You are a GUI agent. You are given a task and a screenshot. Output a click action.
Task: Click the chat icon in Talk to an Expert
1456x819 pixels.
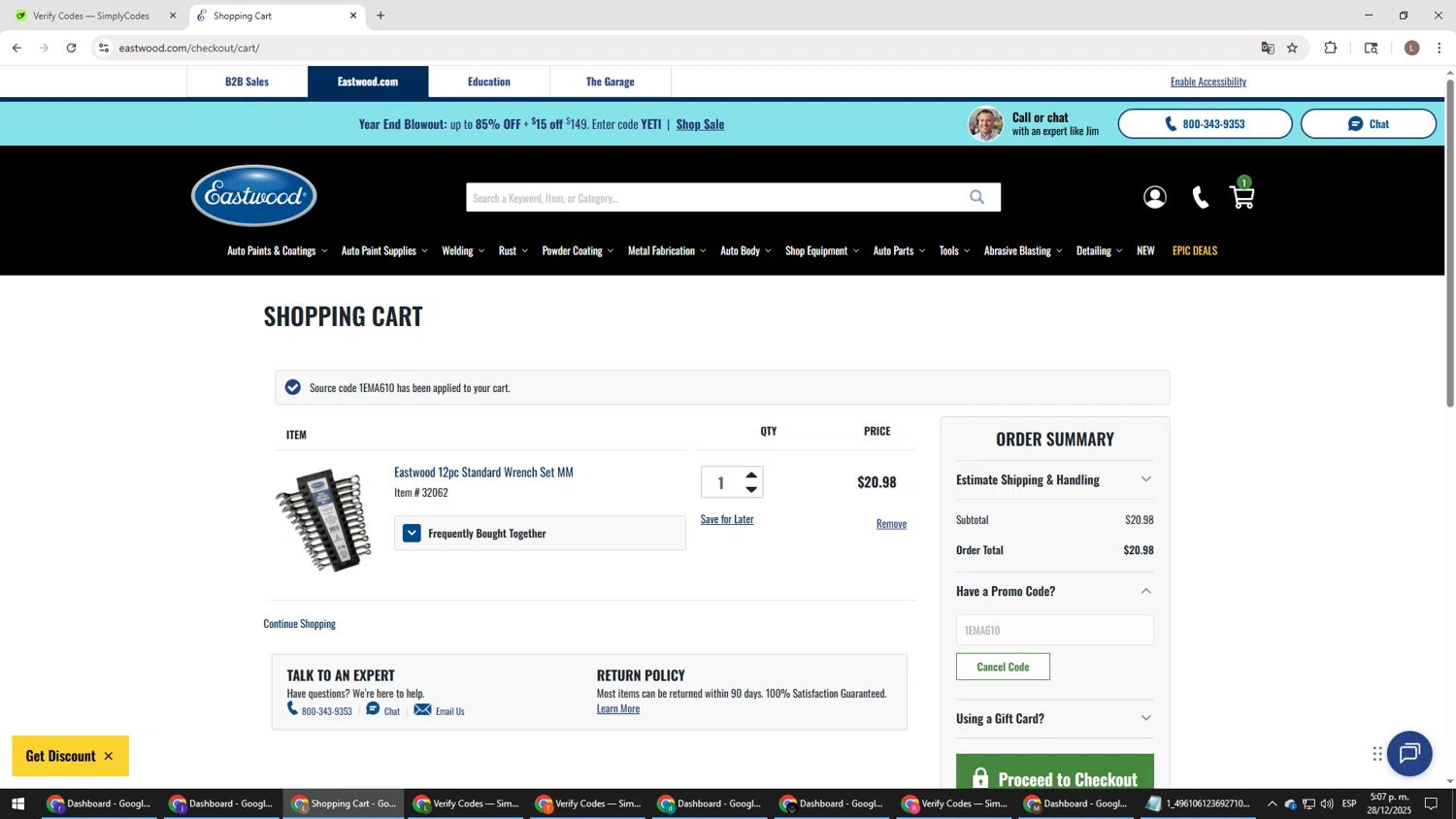tap(373, 709)
